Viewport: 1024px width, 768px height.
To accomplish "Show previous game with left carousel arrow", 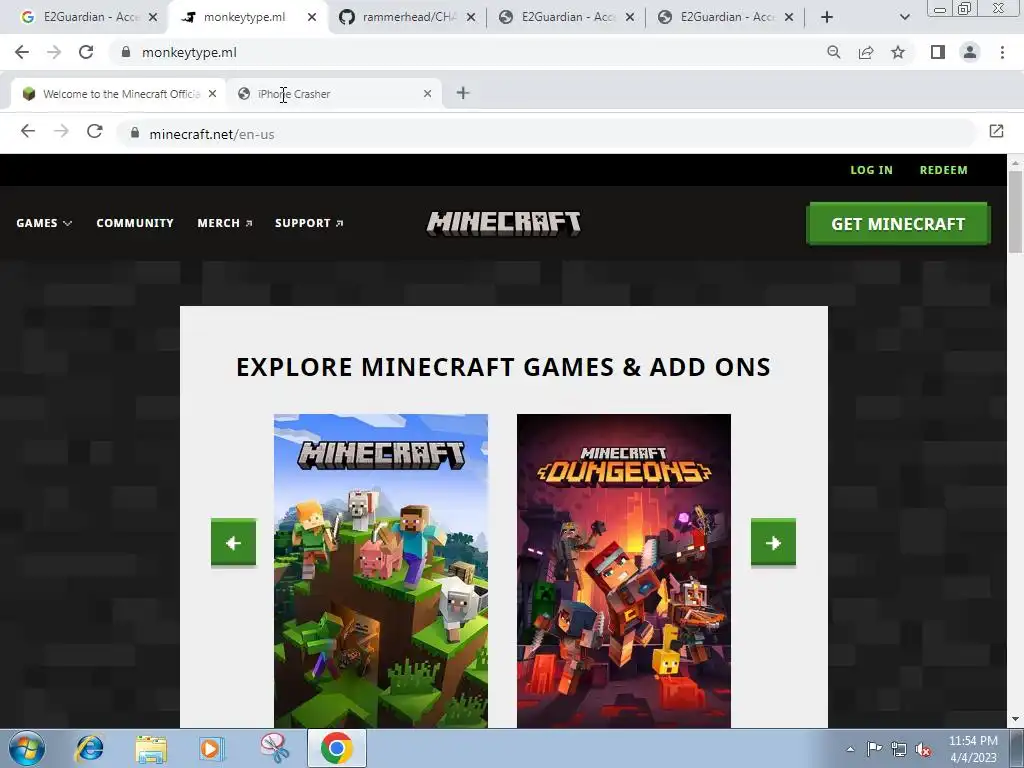I will (x=233, y=543).
